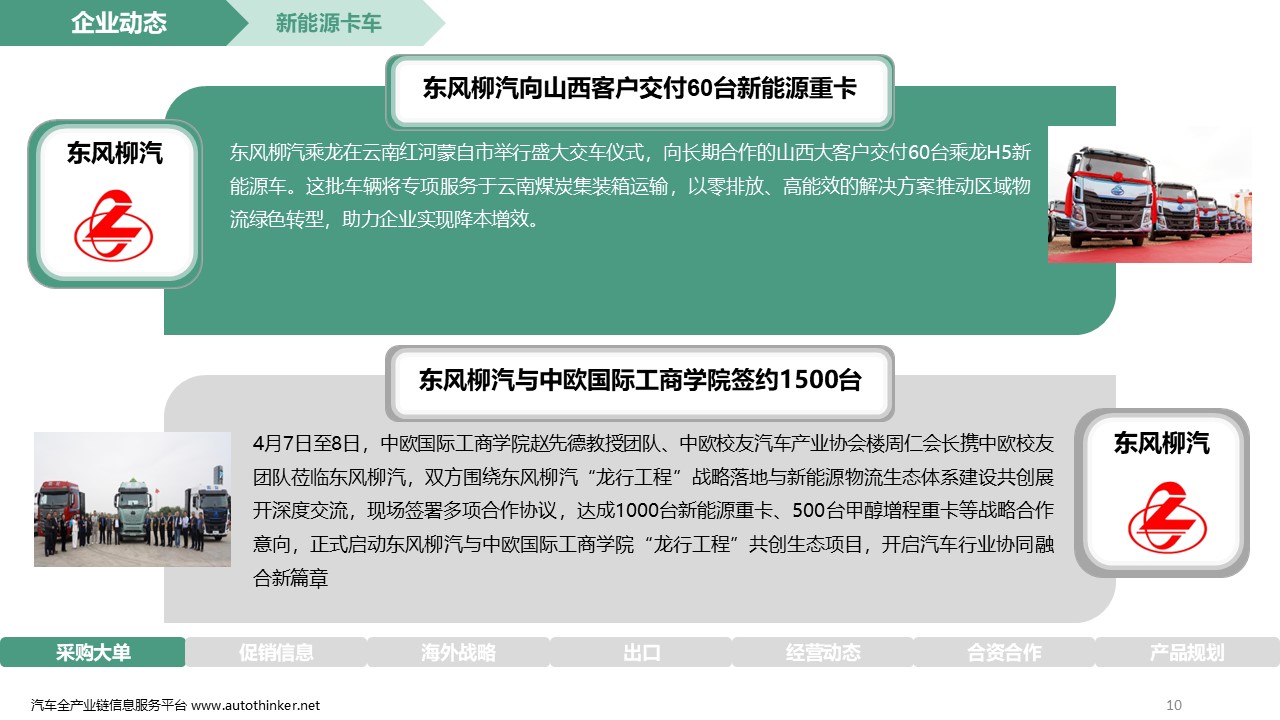Select paragraph starting 4月7日至8日

654,509
